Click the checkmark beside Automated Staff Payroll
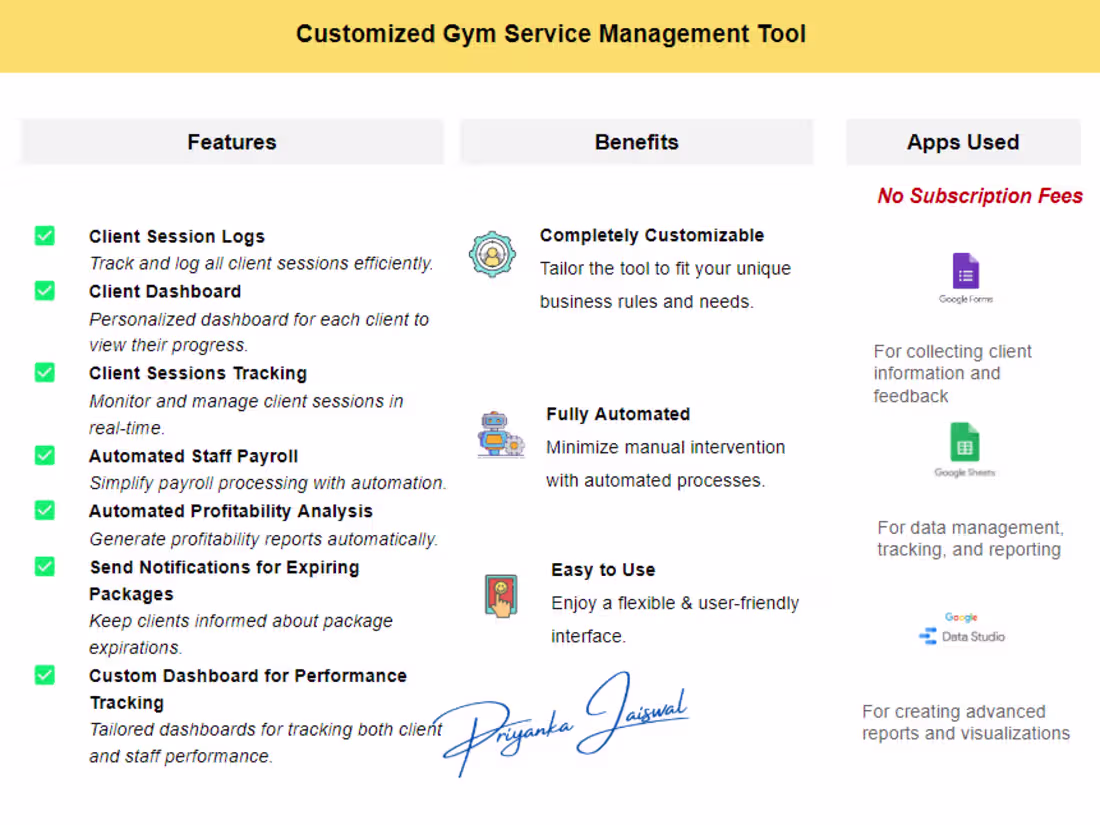Viewport: 1100px width, 825px height. pyautogui.click(x=44, y=455)
